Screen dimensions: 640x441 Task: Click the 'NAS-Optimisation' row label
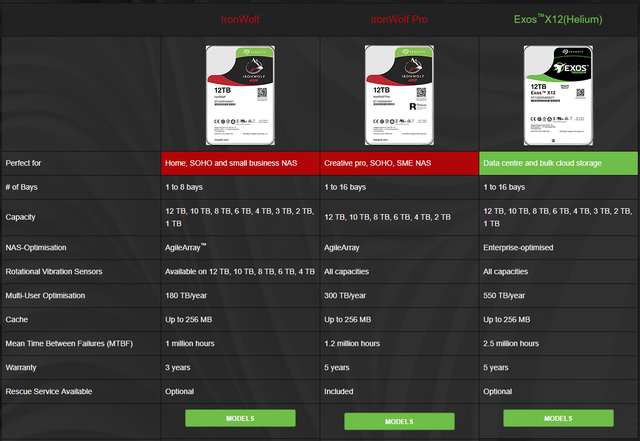click(36, 247)
